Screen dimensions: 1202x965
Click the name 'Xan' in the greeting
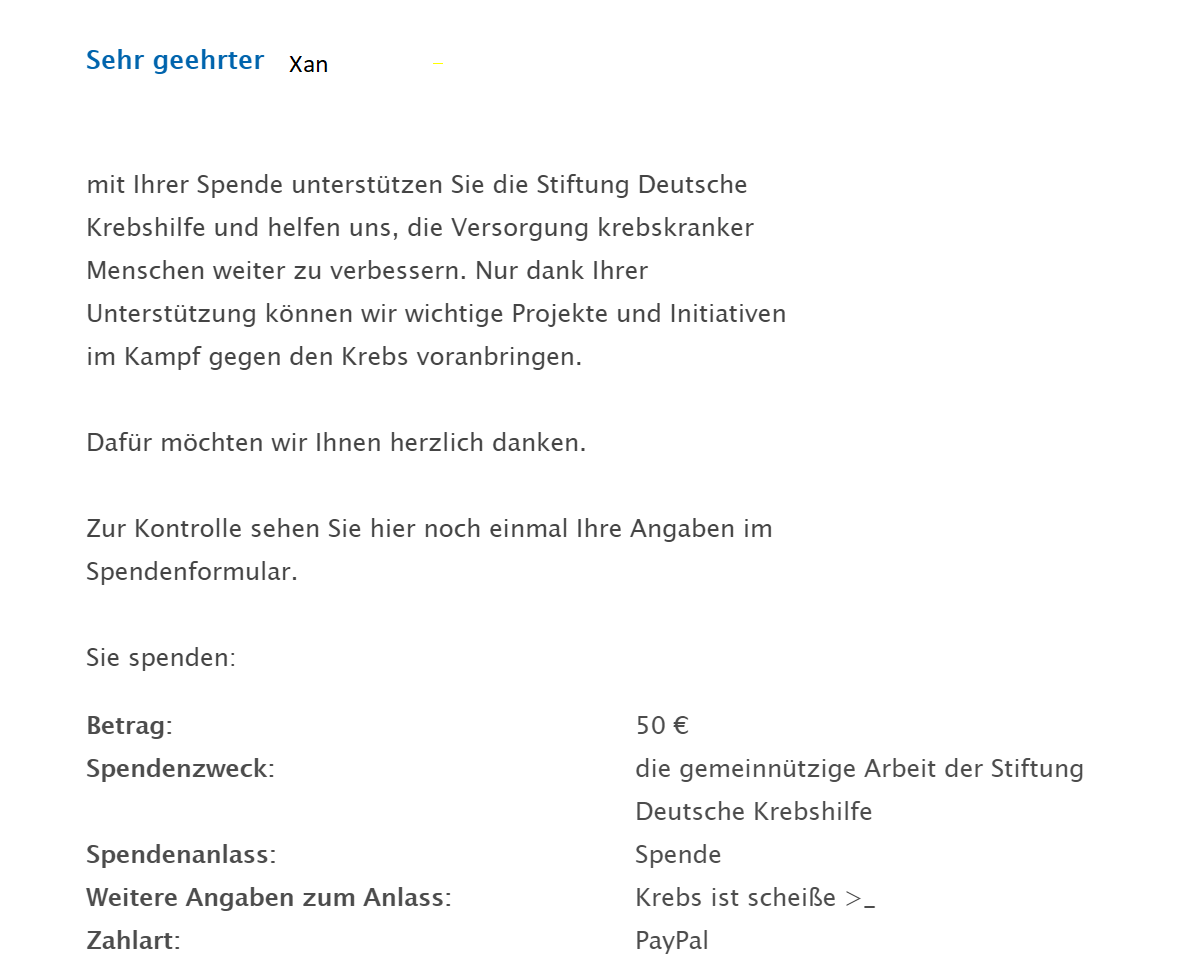coord(308,64)
